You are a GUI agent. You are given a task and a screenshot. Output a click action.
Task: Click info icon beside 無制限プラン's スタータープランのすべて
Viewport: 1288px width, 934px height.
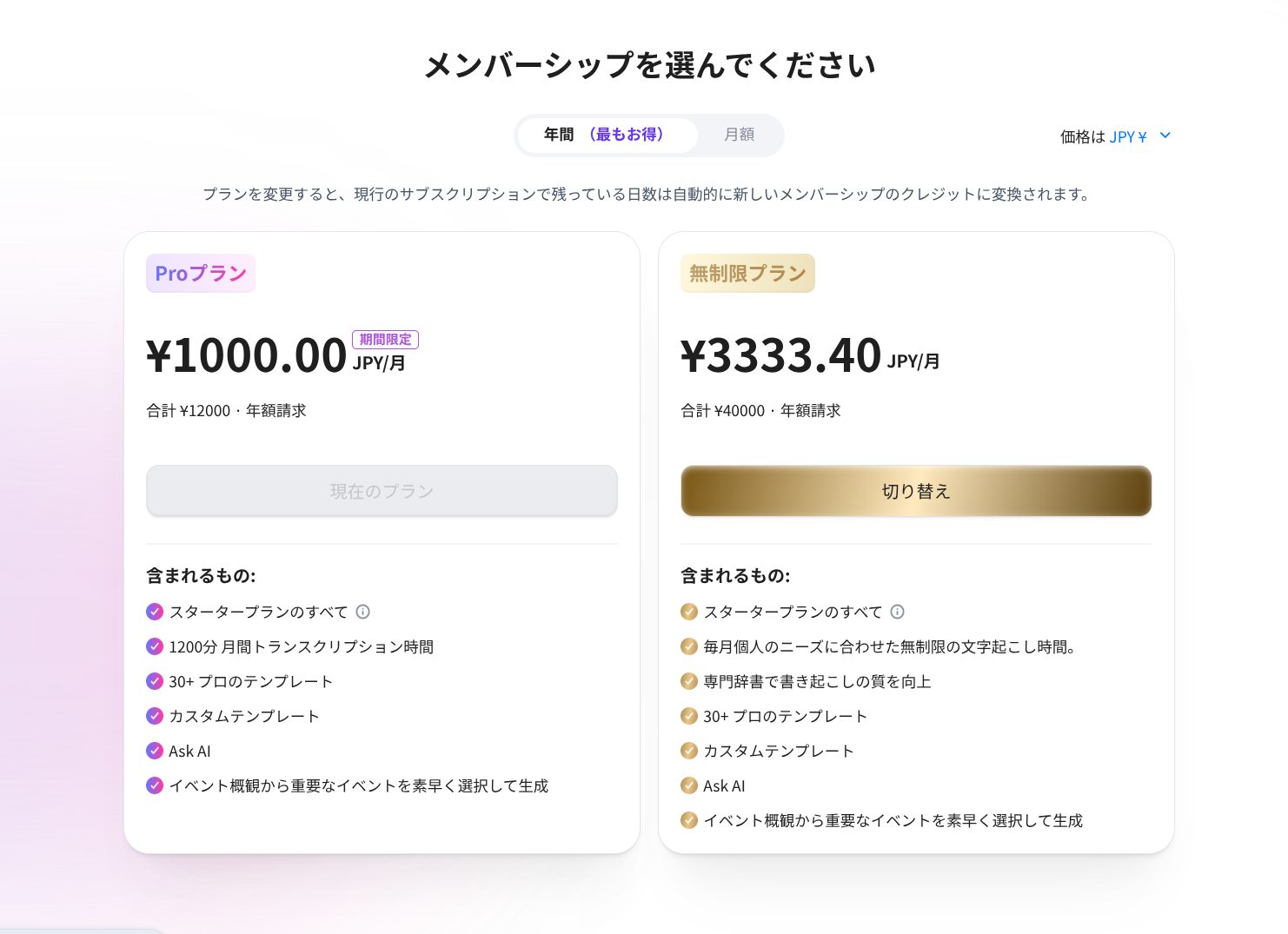(898, 612)
